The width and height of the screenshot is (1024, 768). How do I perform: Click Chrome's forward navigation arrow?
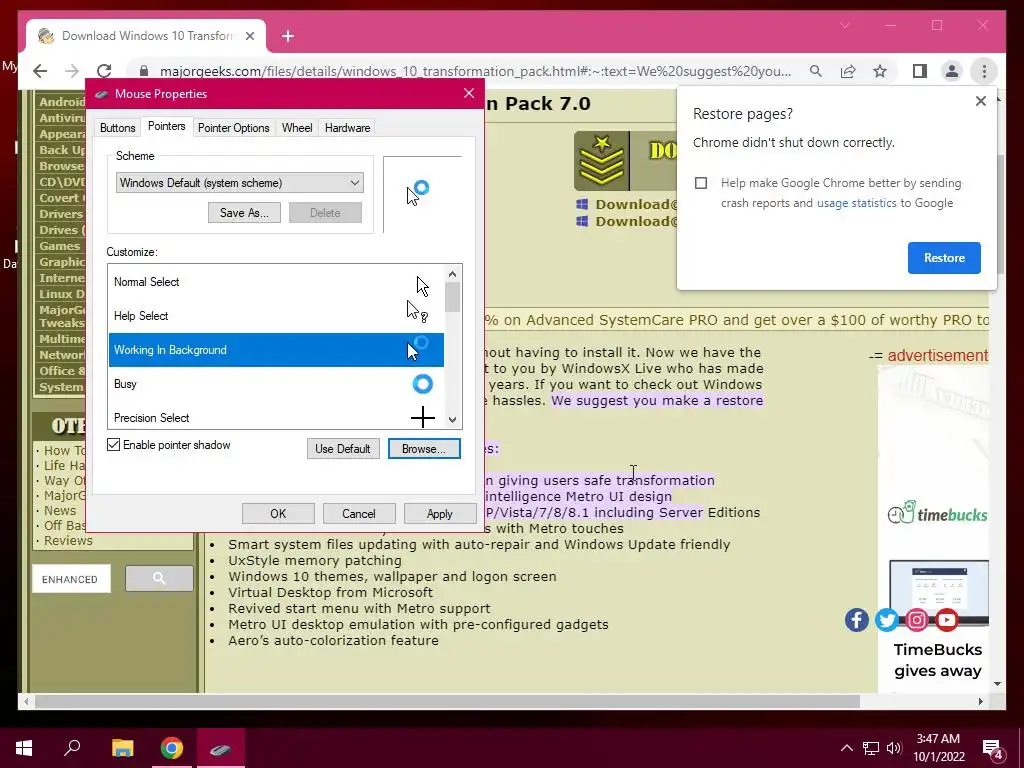click(x=72, y=71)
